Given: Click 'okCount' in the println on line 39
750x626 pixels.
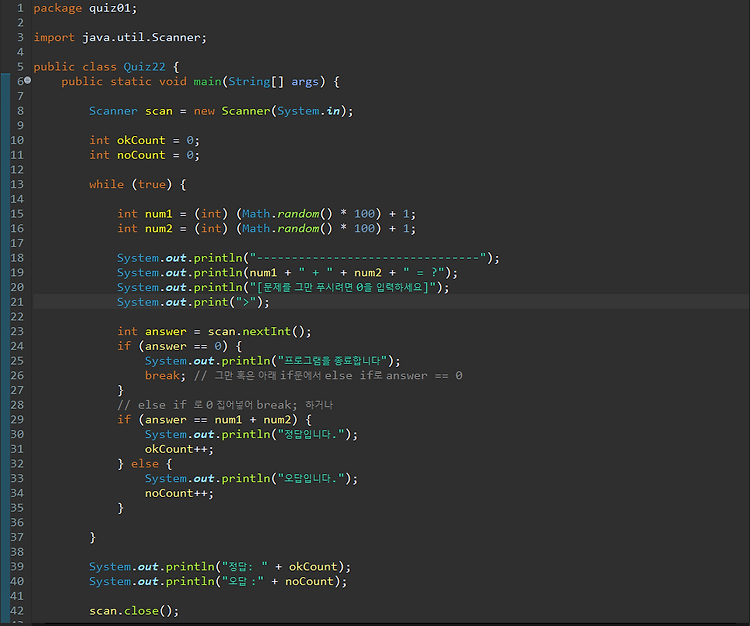Looking at the screenshot, I should 313,567.
